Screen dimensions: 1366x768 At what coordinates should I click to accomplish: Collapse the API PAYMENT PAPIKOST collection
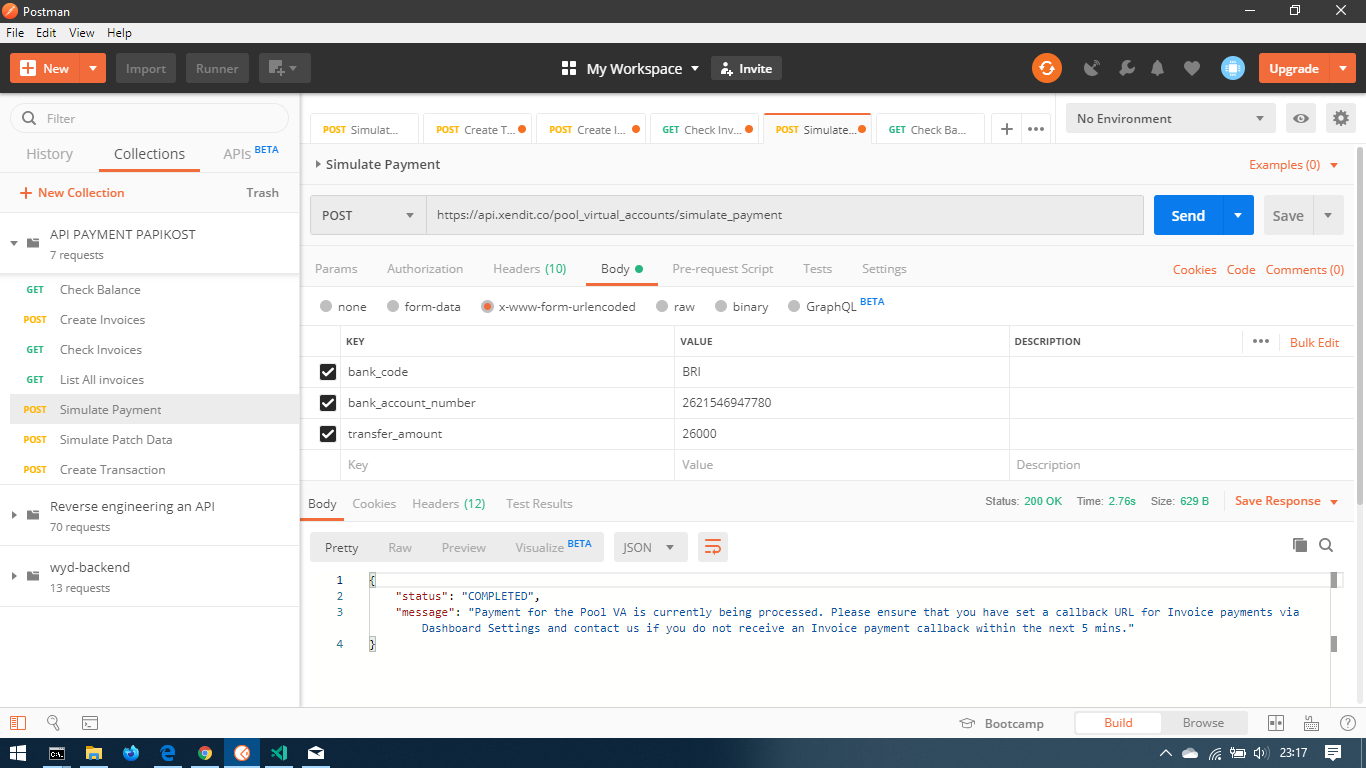14,243
